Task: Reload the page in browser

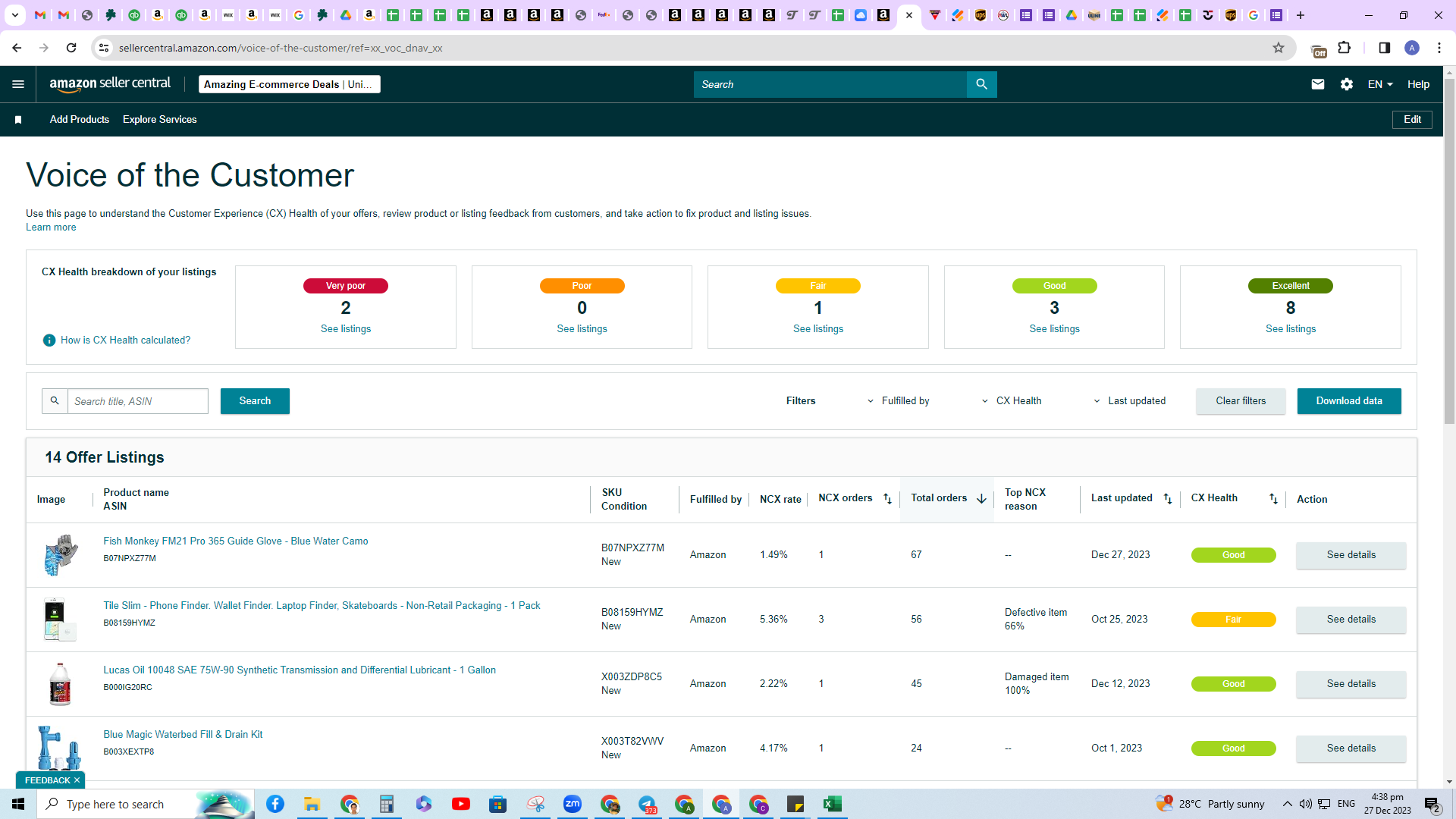Action: [x=71, y=48]
